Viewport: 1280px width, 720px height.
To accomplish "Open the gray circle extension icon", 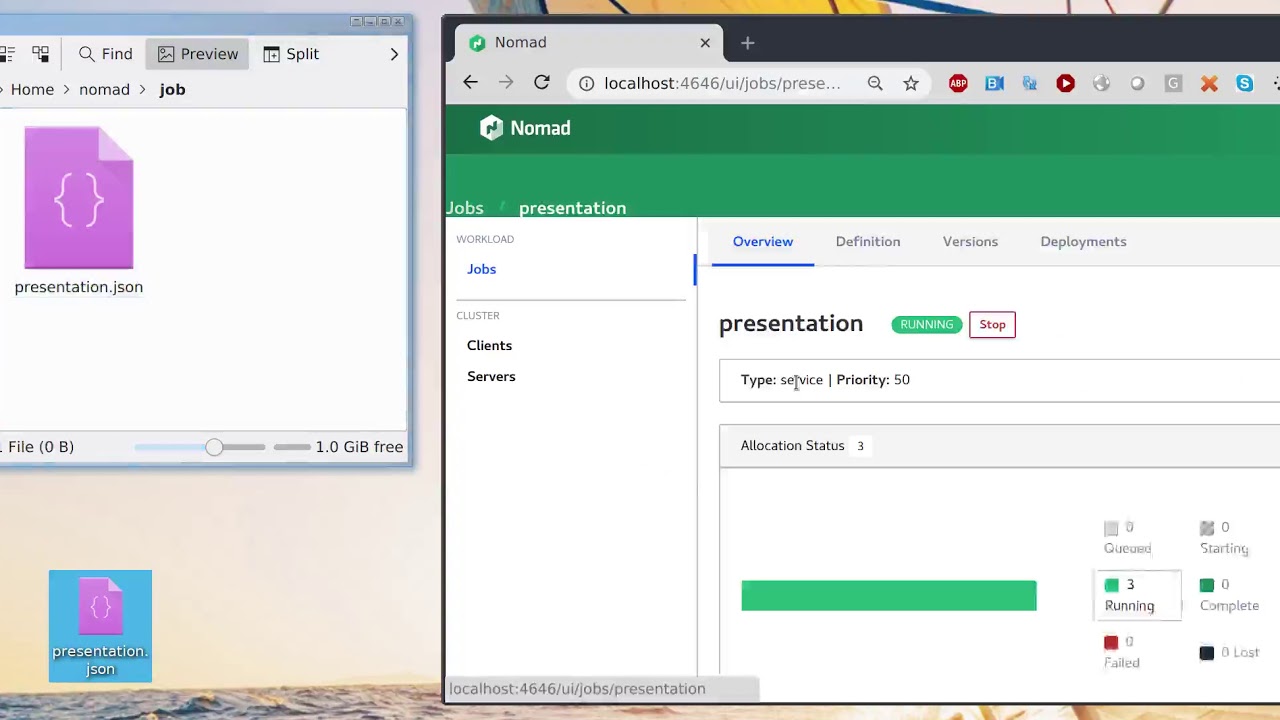I will pyautogui.click(x=1137, y=84).
